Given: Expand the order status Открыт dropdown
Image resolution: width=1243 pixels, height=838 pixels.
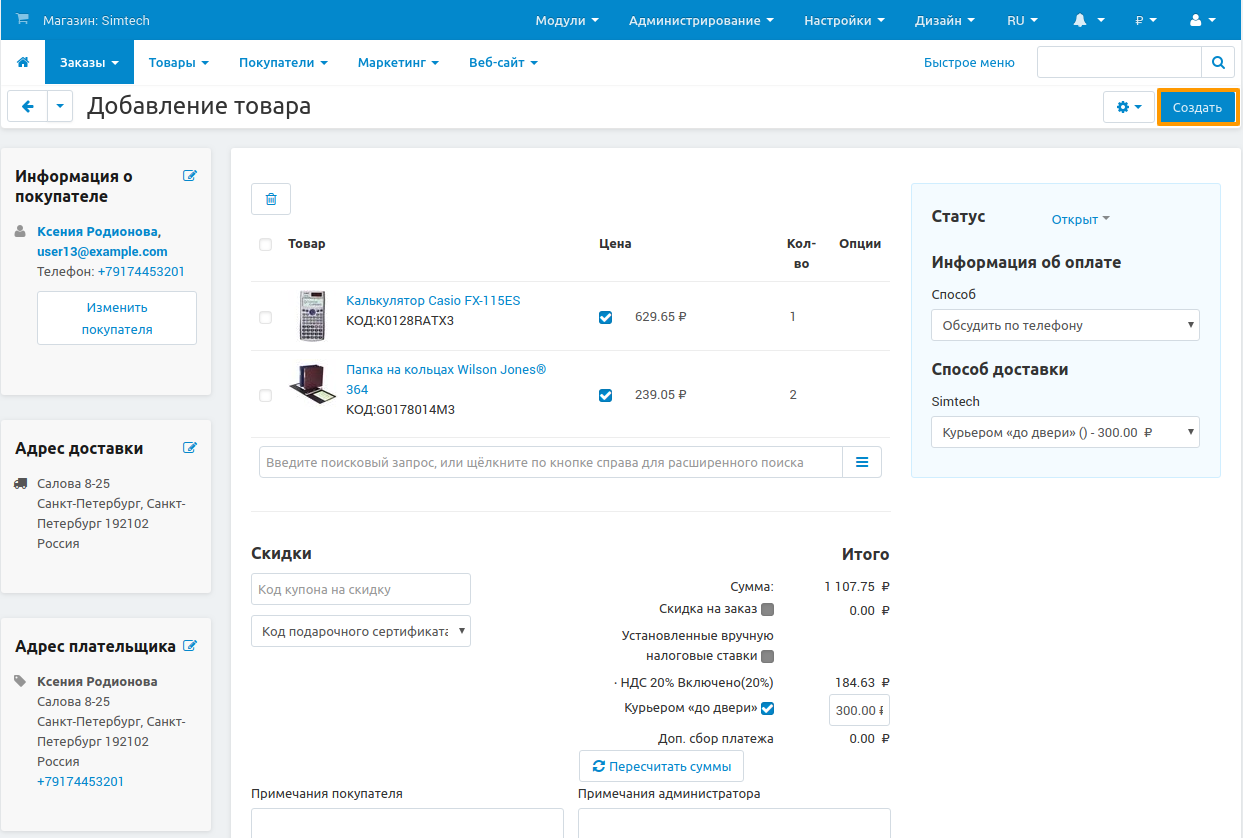Looking at the screenshot, I should pyautogui.click(x=1080, y=219).
